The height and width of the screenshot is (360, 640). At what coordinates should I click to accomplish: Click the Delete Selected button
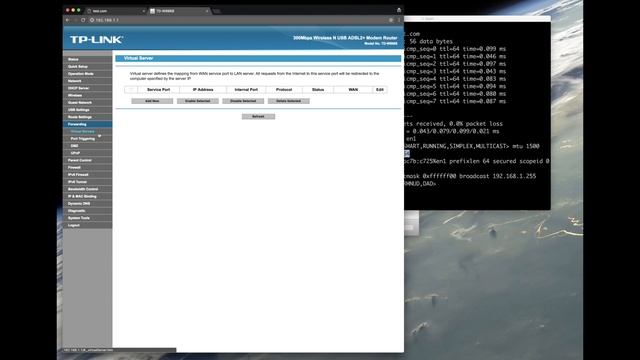[289, 101]
